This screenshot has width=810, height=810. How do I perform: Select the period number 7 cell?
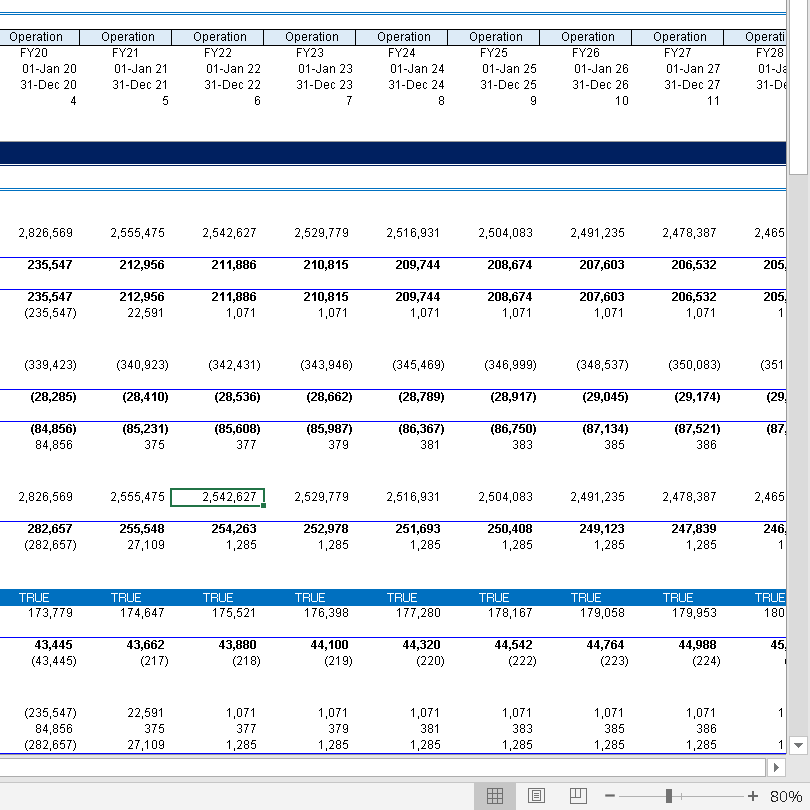pos(349,101)
